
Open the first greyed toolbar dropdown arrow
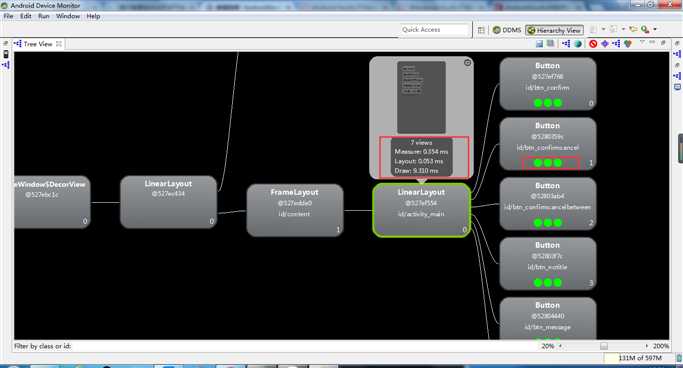coord(603,30)
